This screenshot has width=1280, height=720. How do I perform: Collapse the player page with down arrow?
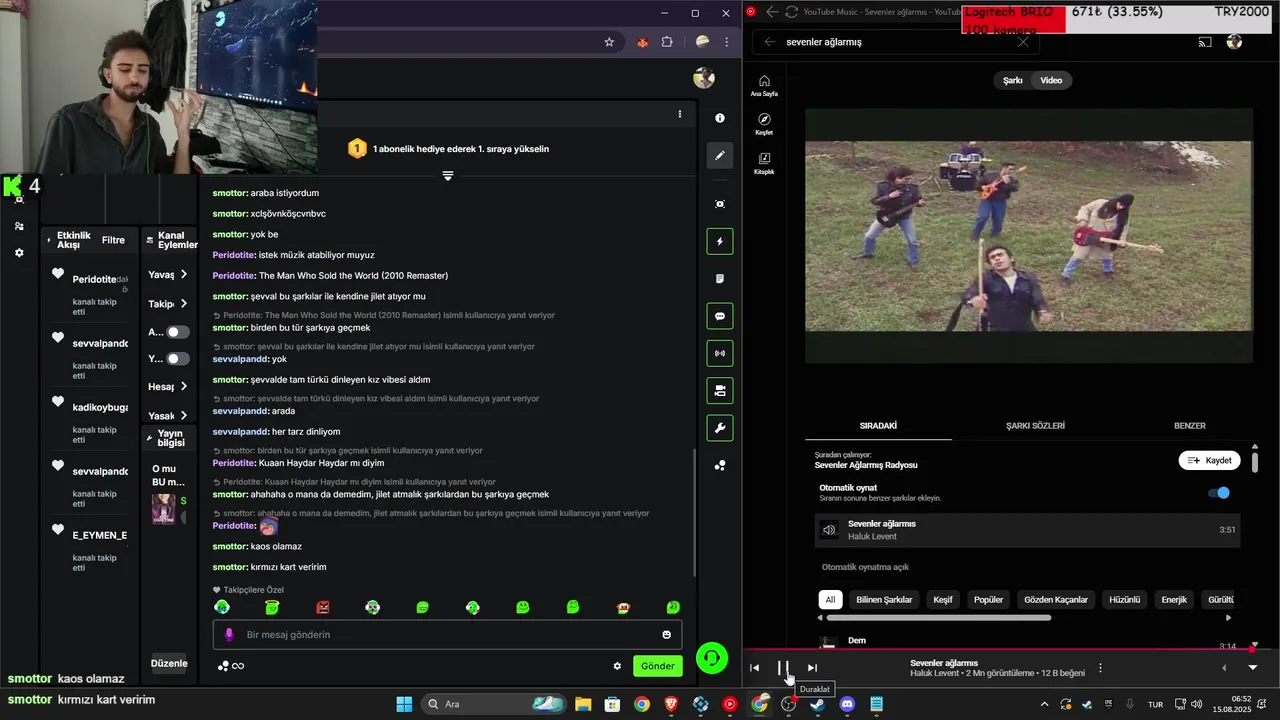[1252, 668]
